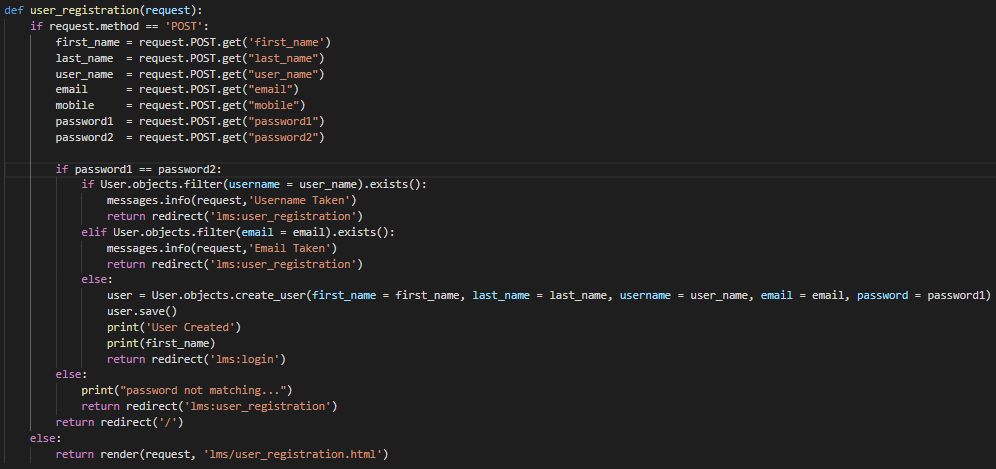Click the 'mobile' variable being assigned

tap(75, 105)
